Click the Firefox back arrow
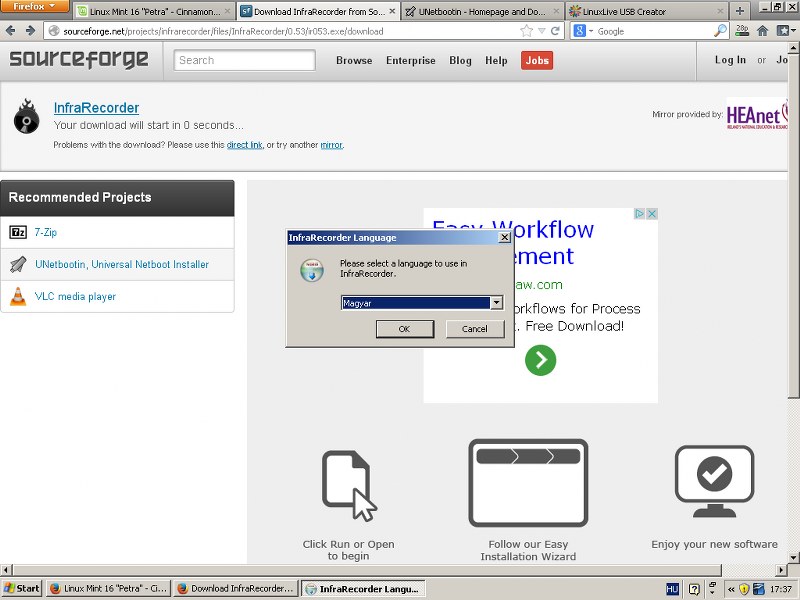This screenshot has width=800, height=600. tap(10, 31)
